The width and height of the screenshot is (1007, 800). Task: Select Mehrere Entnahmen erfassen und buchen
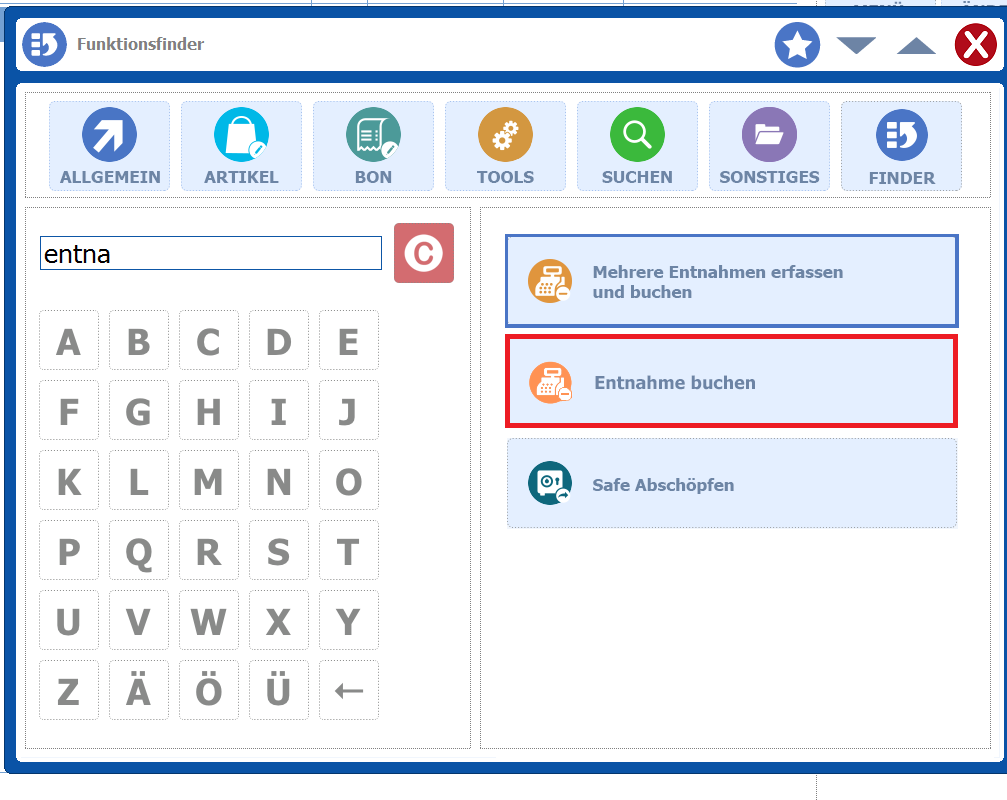click(x=731, y=281)
